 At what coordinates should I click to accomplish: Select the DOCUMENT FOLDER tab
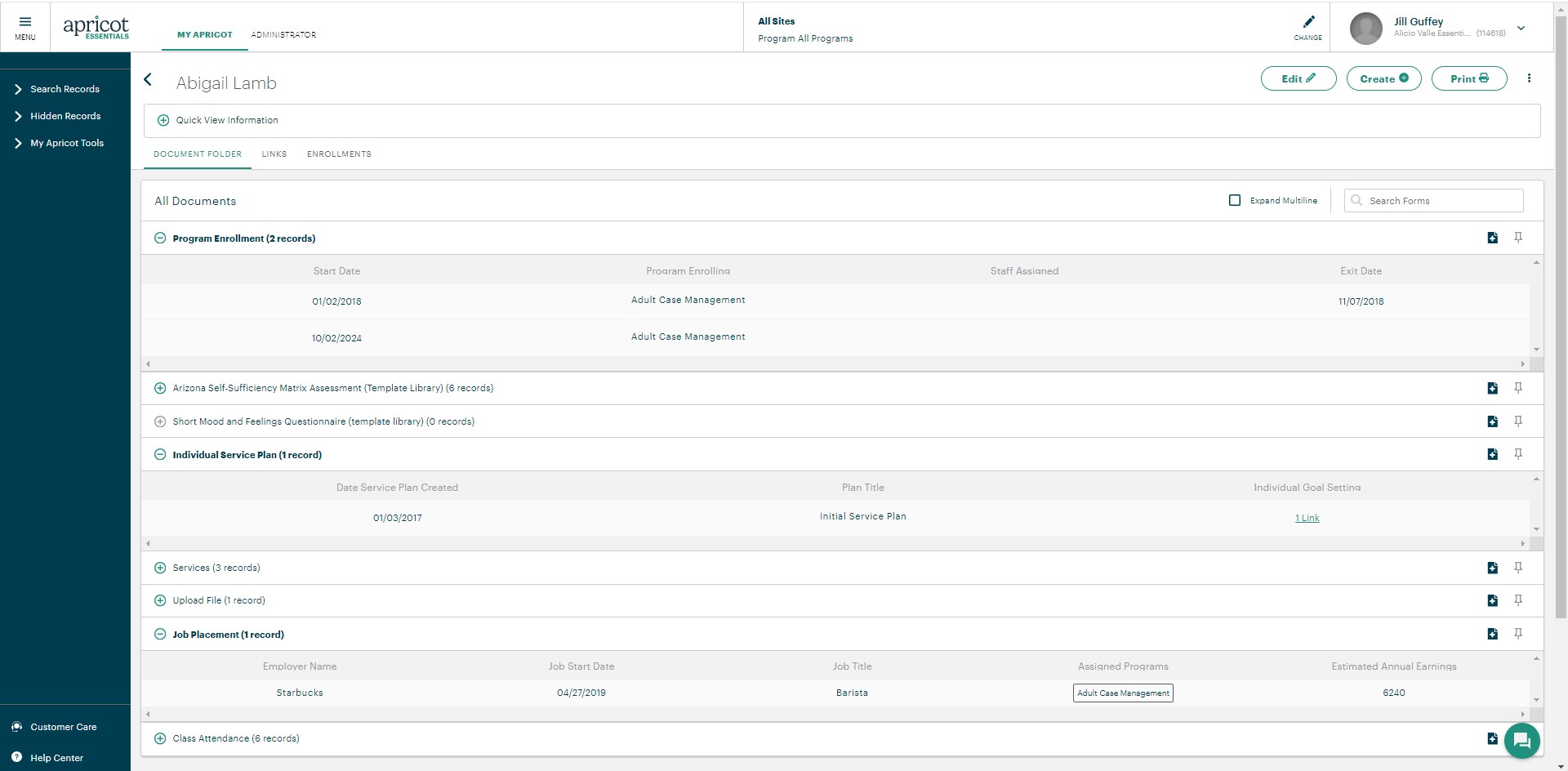198,154
